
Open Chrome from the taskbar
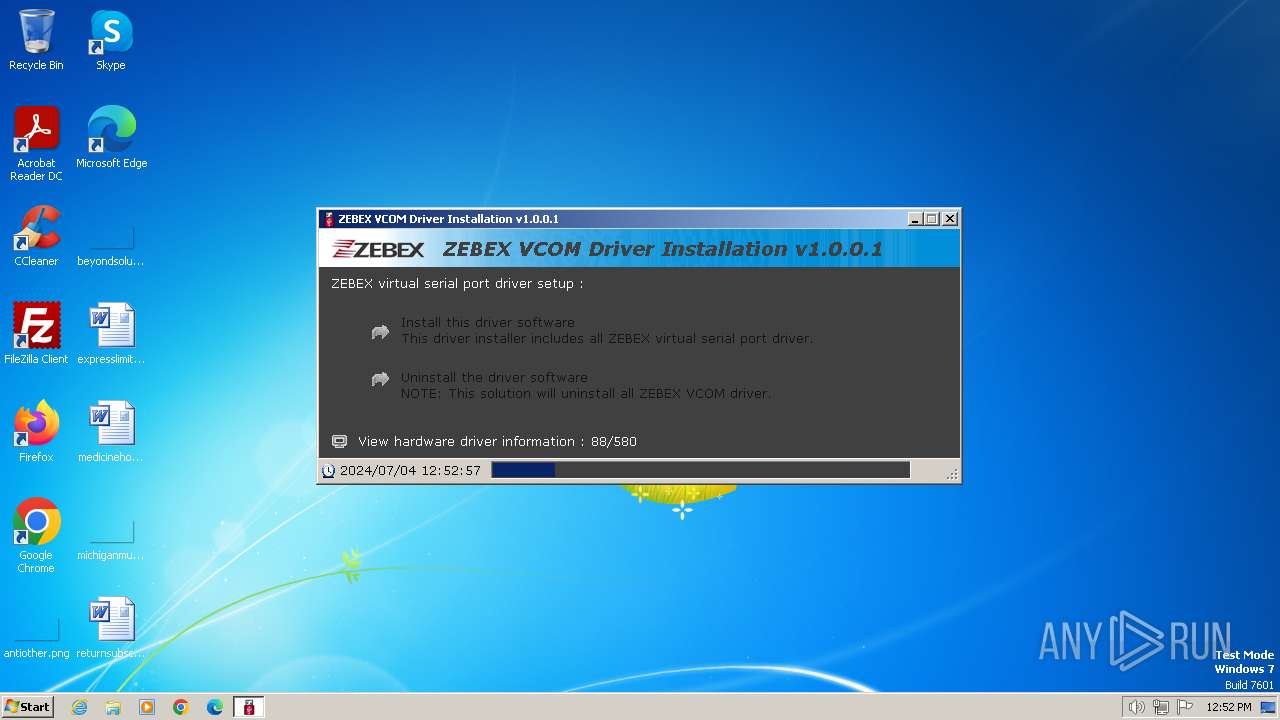[181, 707]
